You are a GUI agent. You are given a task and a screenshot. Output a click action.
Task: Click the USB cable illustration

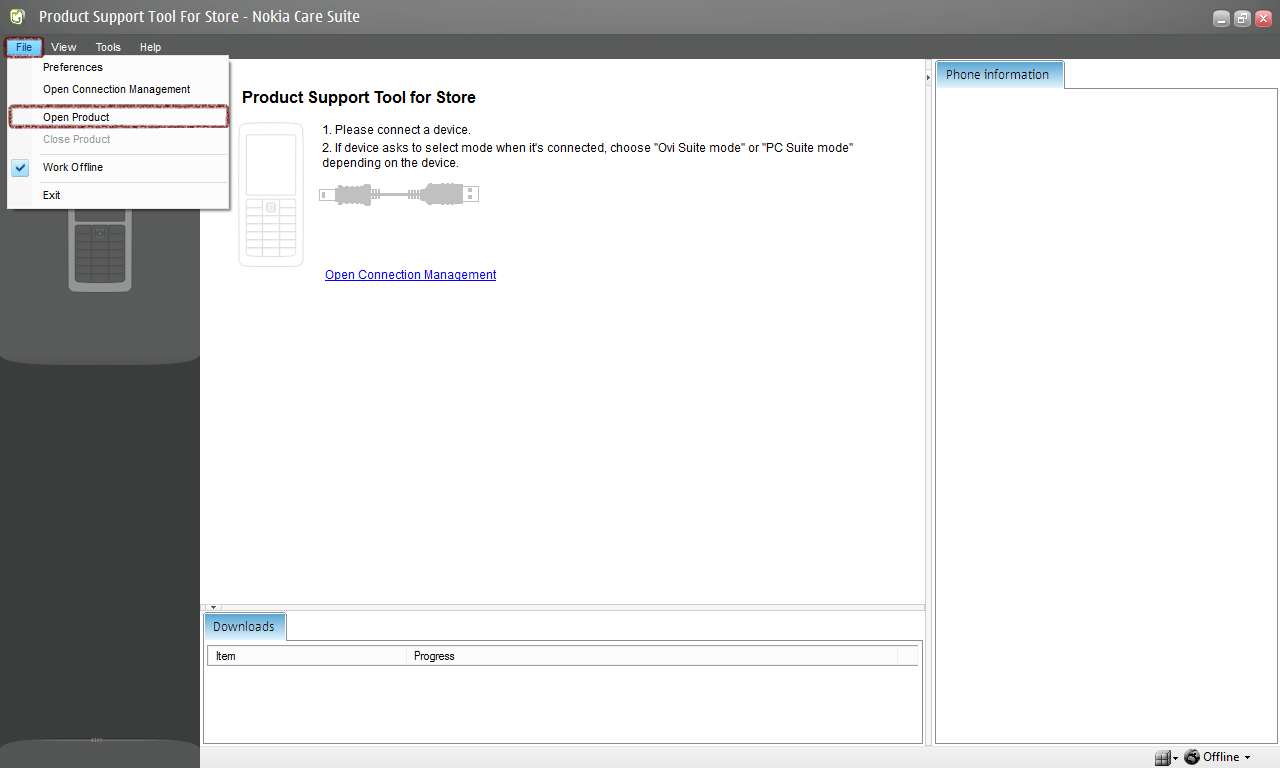(398, 194)
